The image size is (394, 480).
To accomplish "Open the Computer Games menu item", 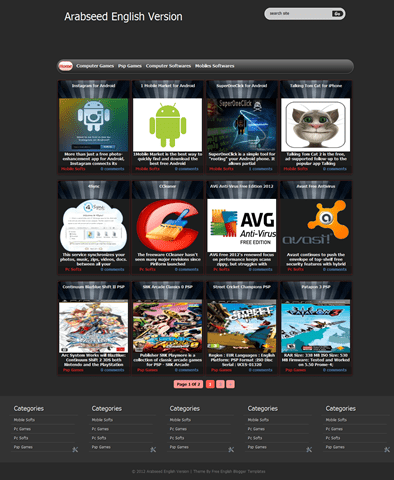I will coord(95,66).
